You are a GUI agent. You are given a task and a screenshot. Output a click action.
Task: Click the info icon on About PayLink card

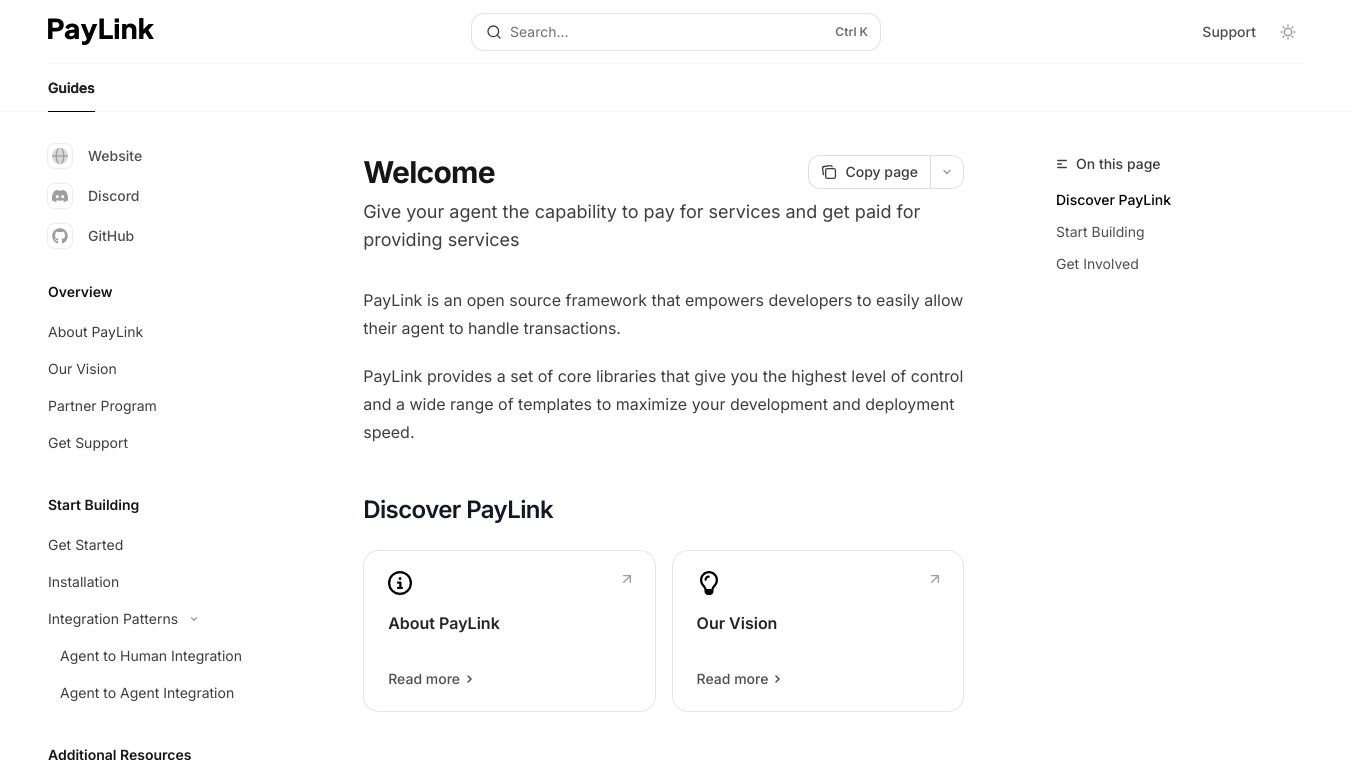pos(400,583)
